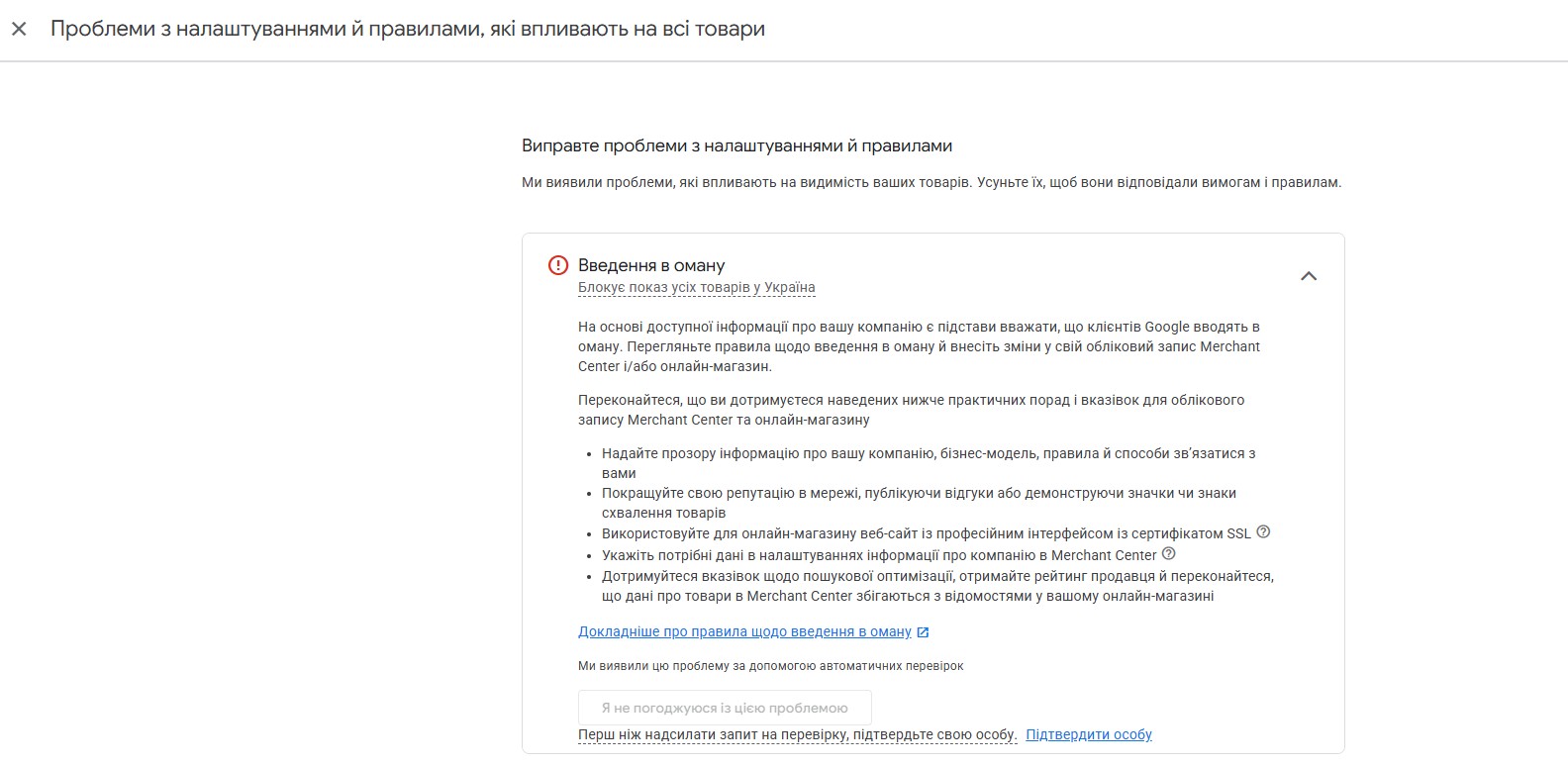Follow the "Підтвердити особу" link
The height and width of the screenshot is (767, 1568).
tap(1089, 734)
